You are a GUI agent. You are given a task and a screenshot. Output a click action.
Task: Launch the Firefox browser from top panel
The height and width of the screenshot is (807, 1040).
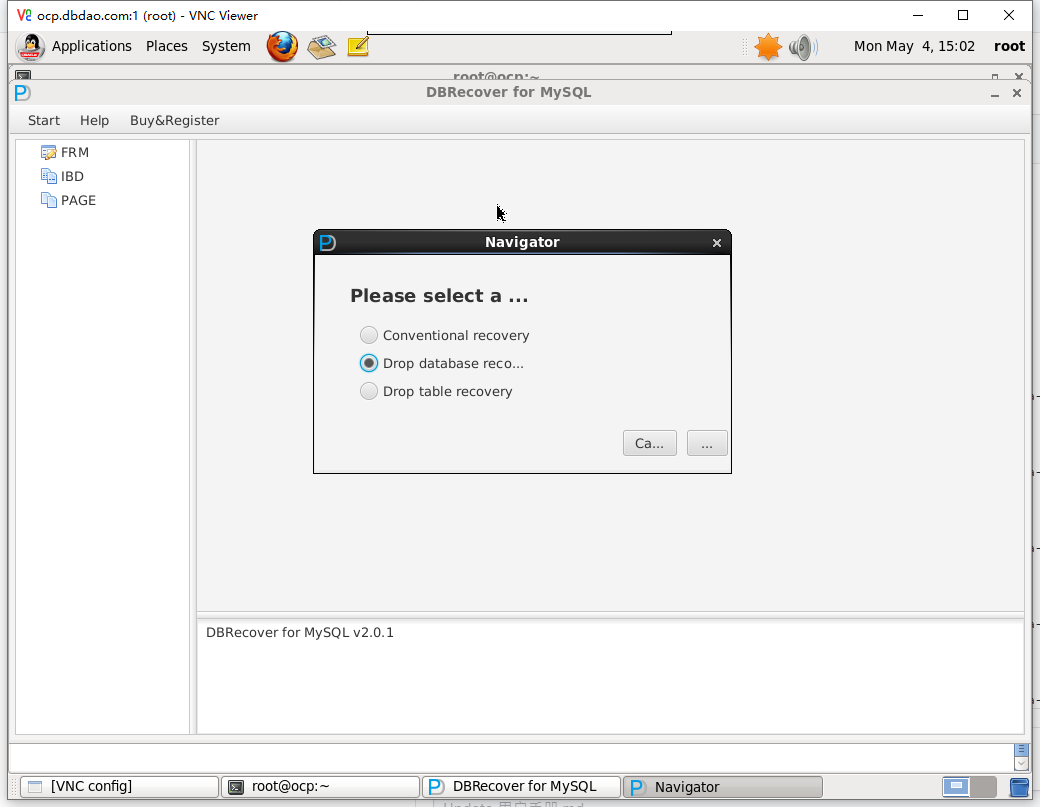(x=282, y=46)
